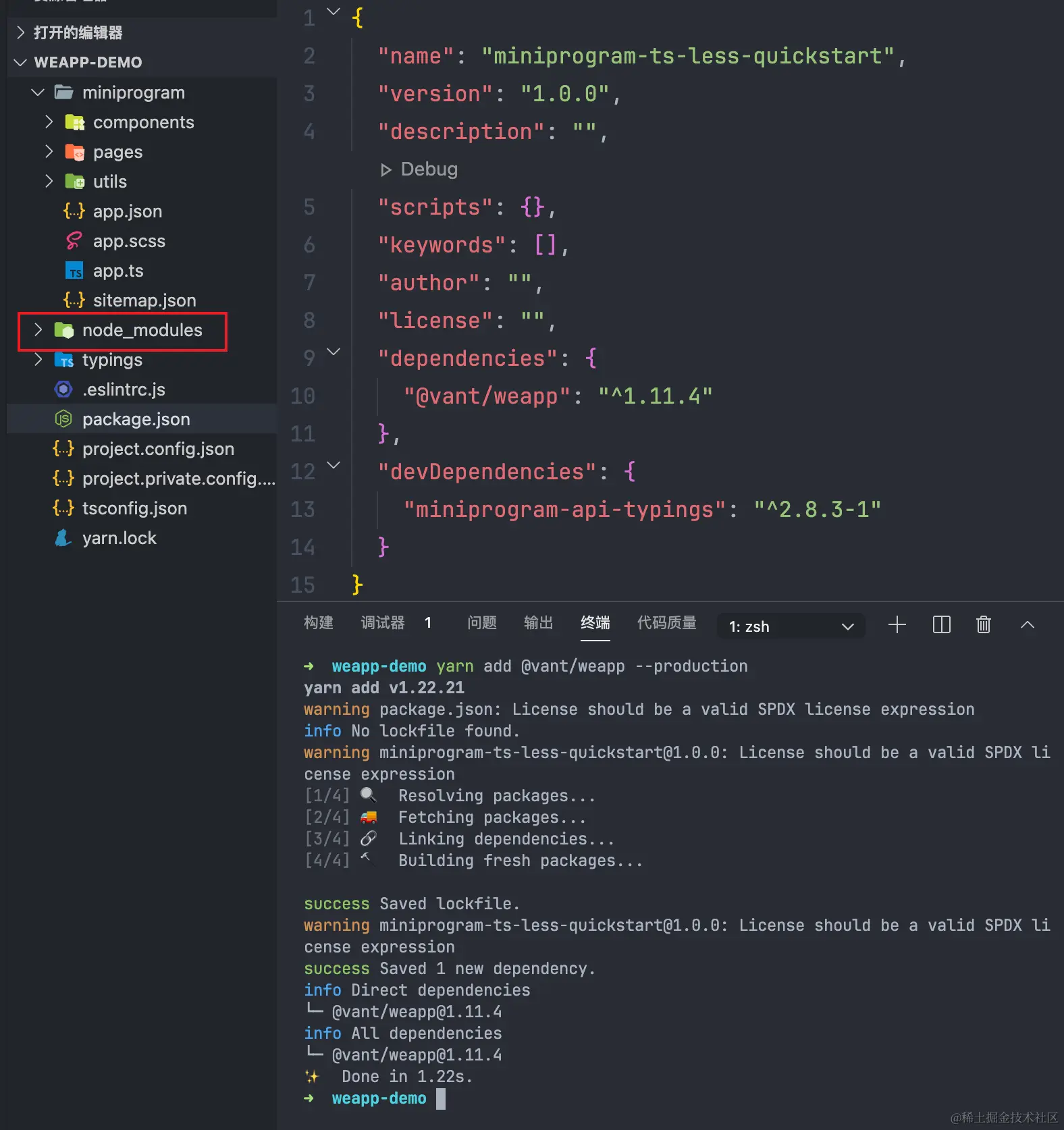The width and height of the screenshot is (1064, 1130).
Task: Click the project.private.config braces icon
Action: point(63,479)
